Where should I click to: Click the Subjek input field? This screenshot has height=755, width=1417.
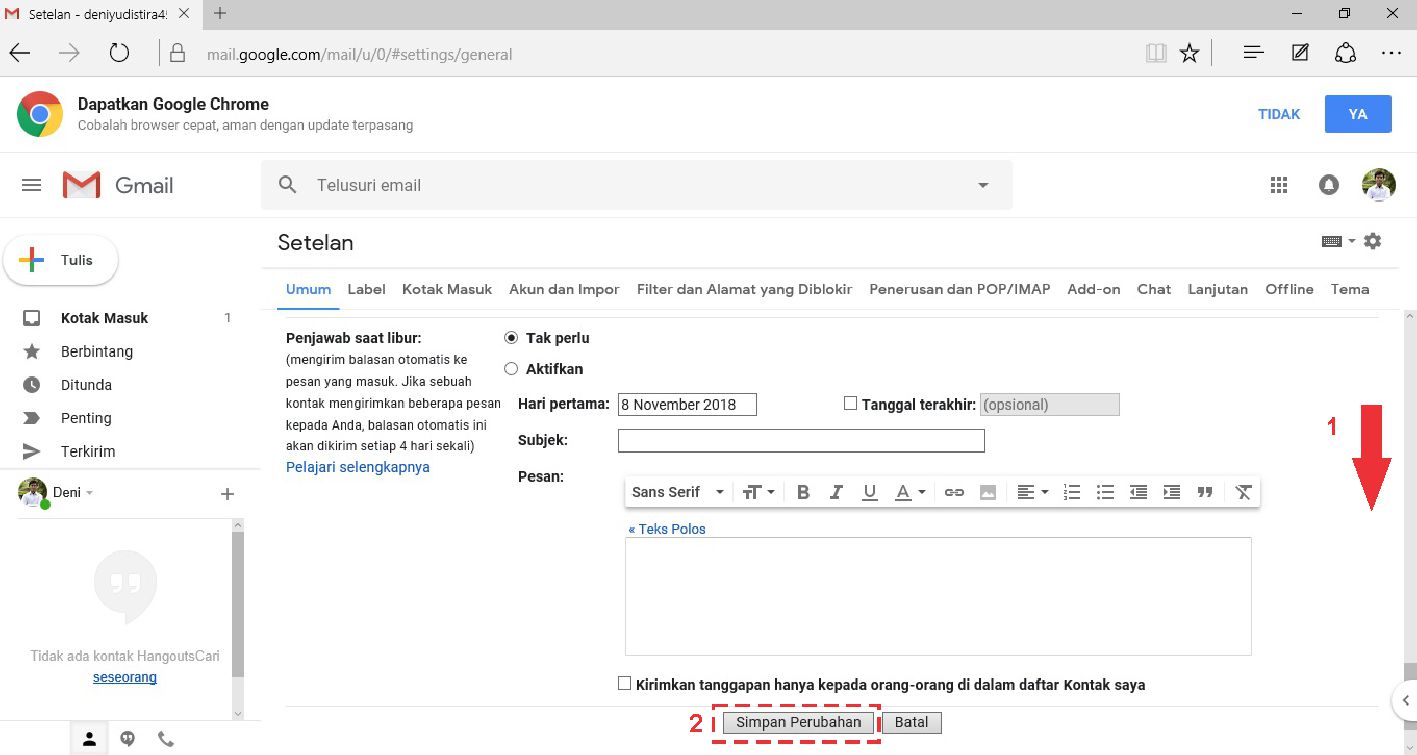(x=801, y=441)
